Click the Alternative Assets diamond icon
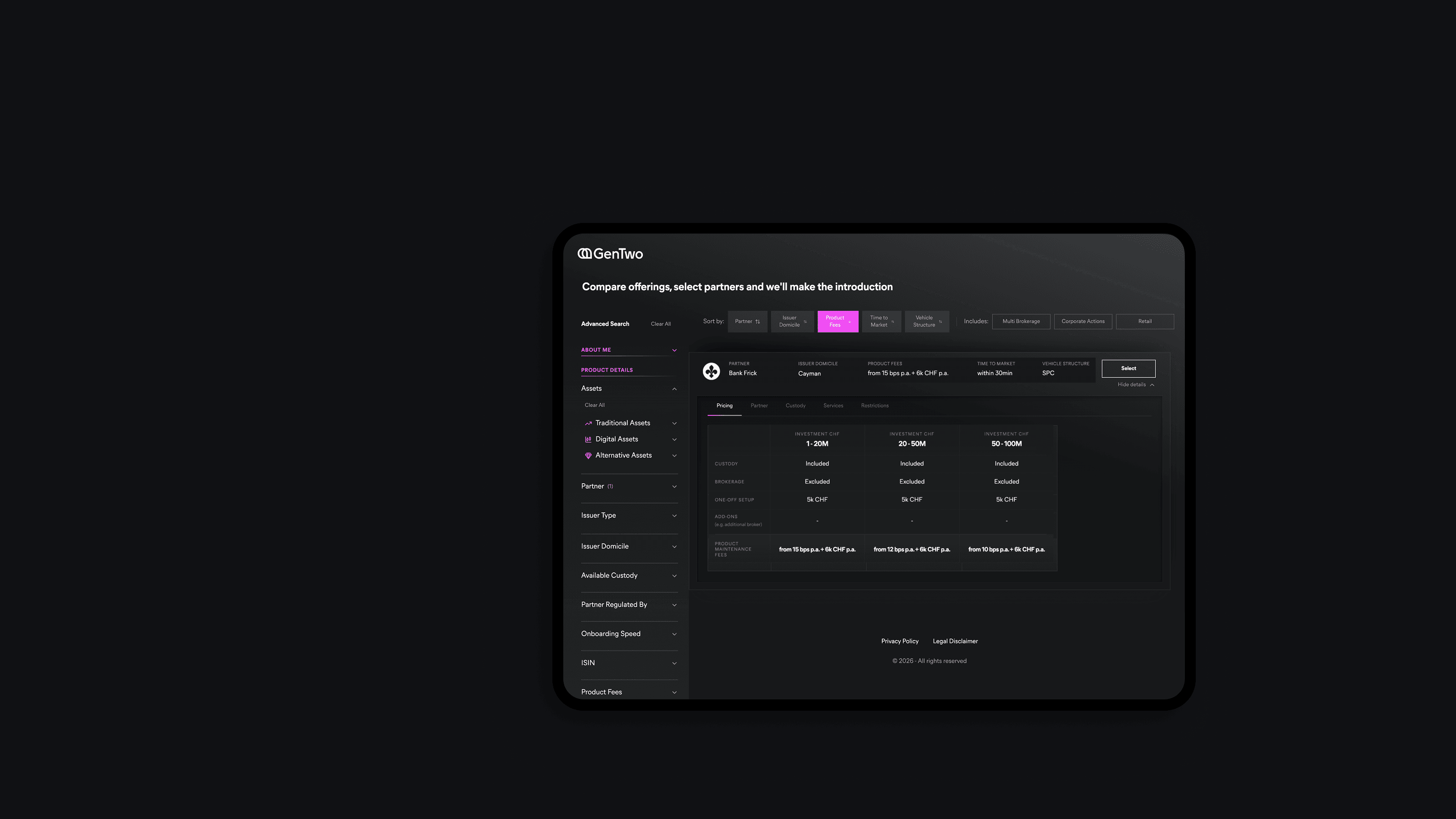Viewport: 1456px width, 819px height. pyautogui.click(x=588, y=455)
